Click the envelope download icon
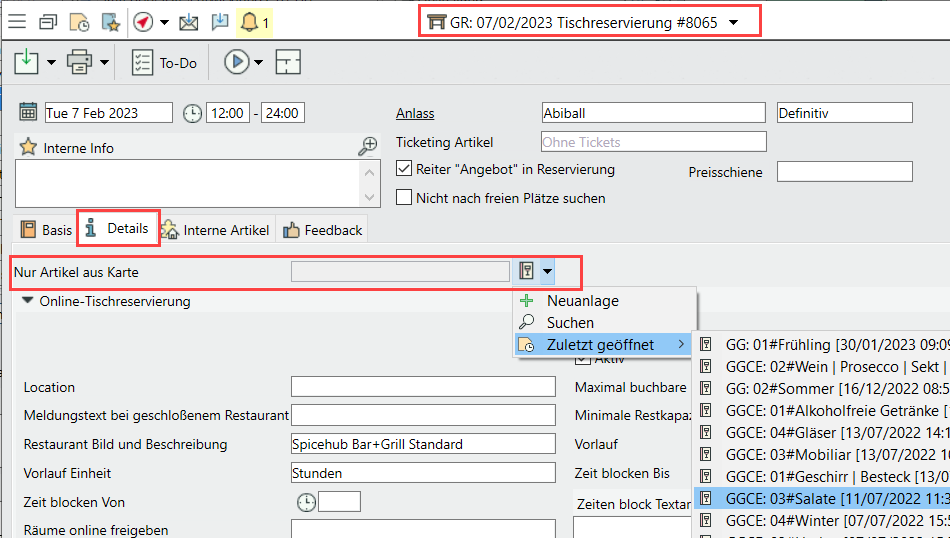The height and width of the screenshot is (538, 950). click(188, 22)
